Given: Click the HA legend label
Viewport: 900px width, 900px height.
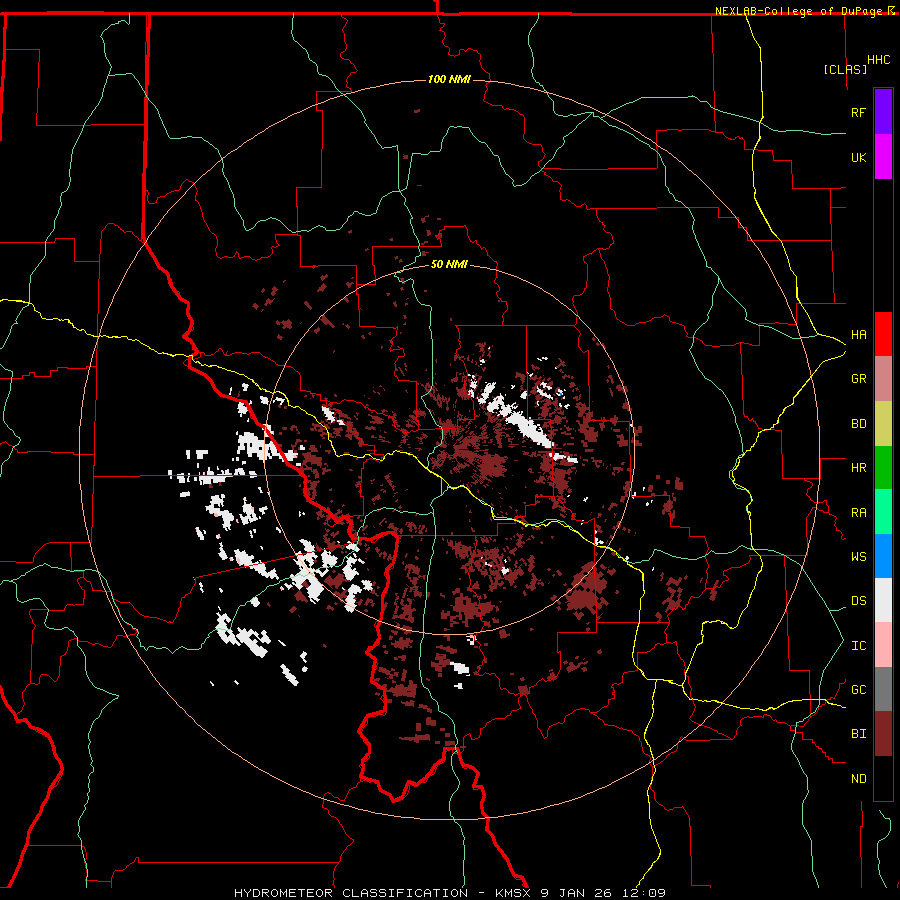Looking at the screenshot, I should pos(858,335).
